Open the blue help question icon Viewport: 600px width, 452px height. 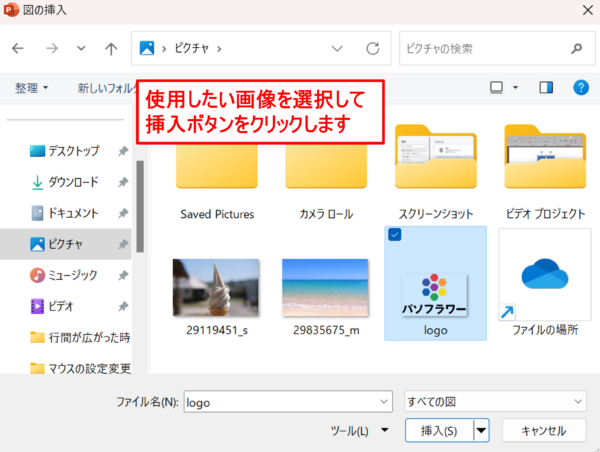[580, 88]
